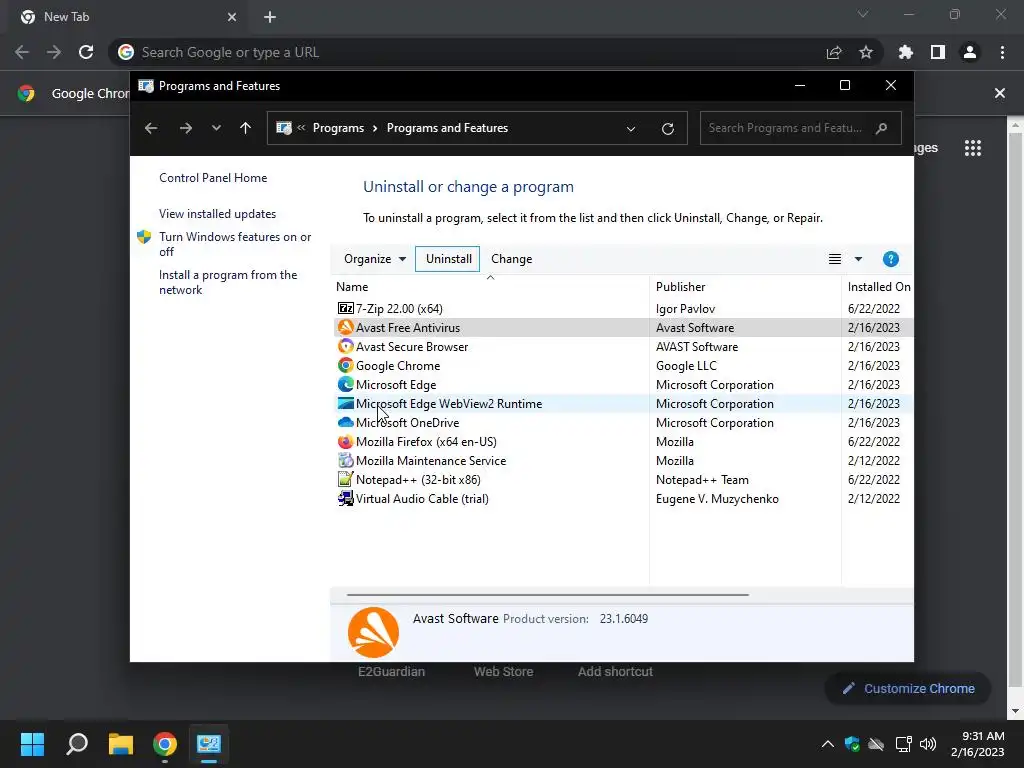This screenshot has height=768, width=1024.
Task: Refresh the Programs and Features list
Action: click(x=667, y=129)
